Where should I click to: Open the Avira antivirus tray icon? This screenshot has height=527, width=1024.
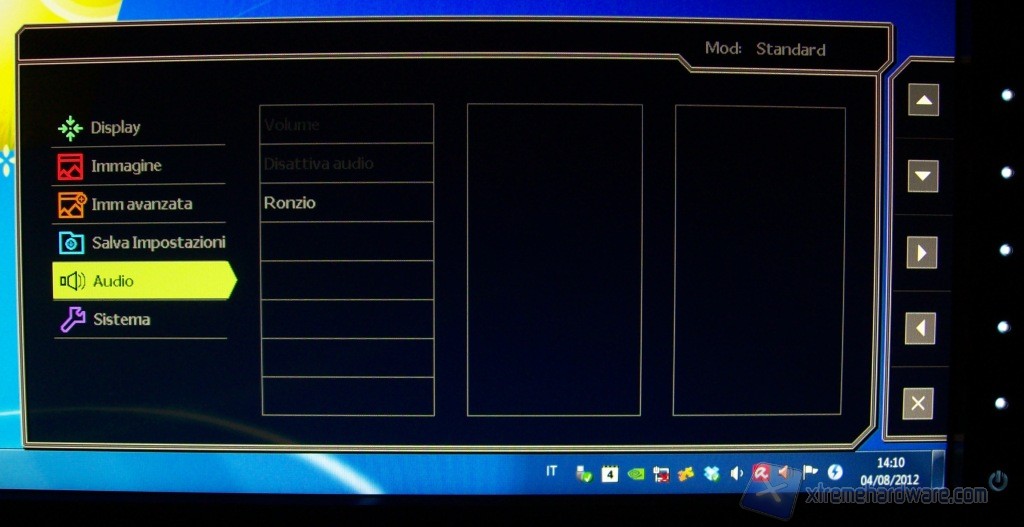[x=761, y=474]
